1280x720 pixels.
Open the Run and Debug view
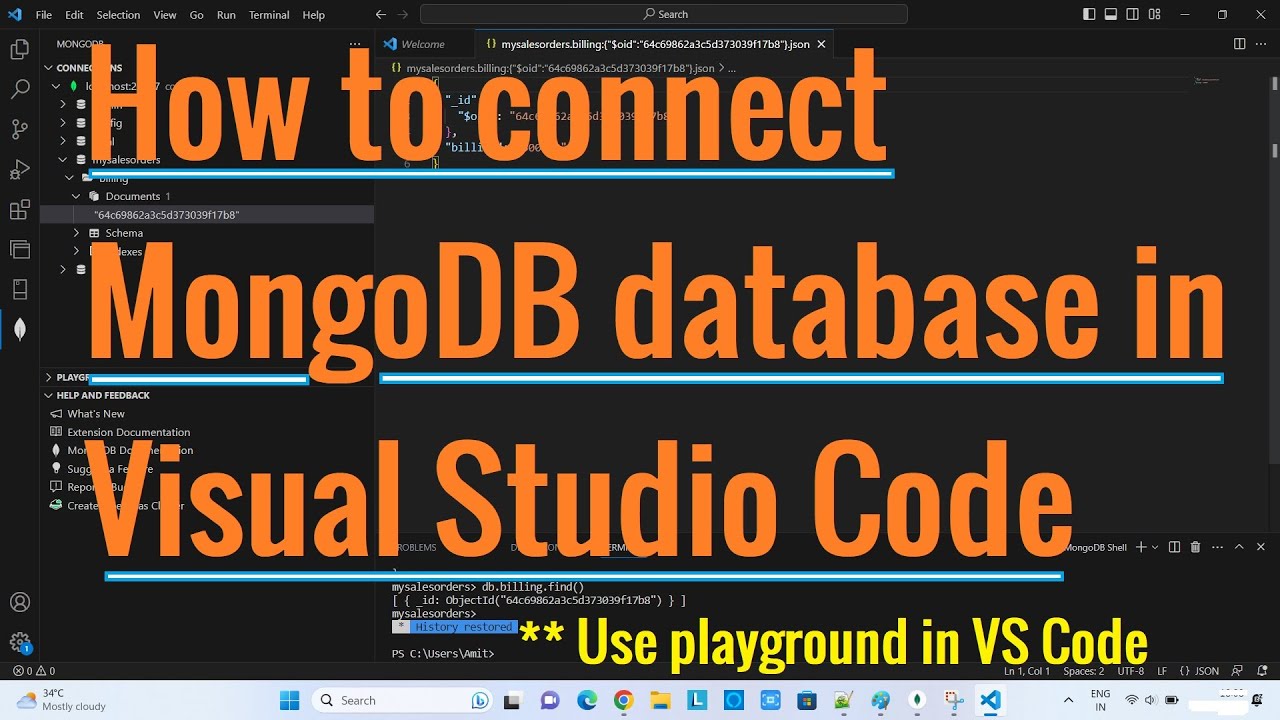pyautogui.click(x=19, y=169)
